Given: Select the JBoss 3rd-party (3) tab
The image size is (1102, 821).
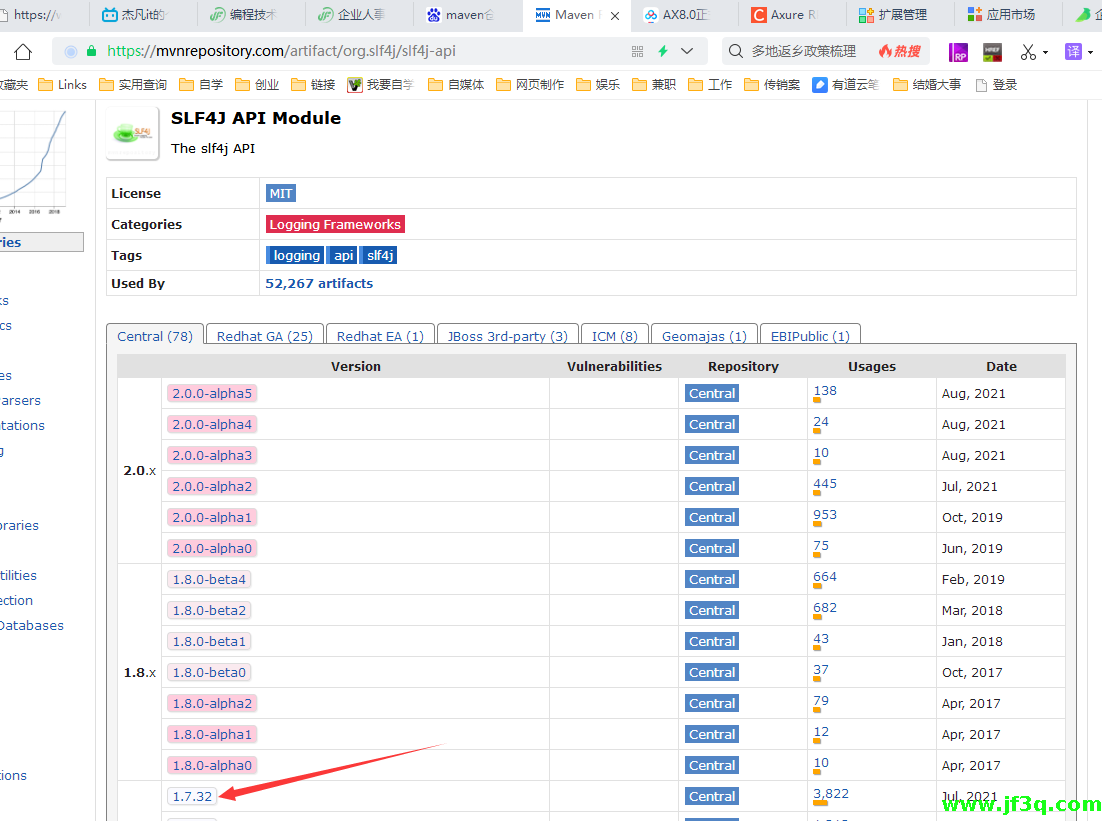Looking at the screenshot, I should point(507,336).
